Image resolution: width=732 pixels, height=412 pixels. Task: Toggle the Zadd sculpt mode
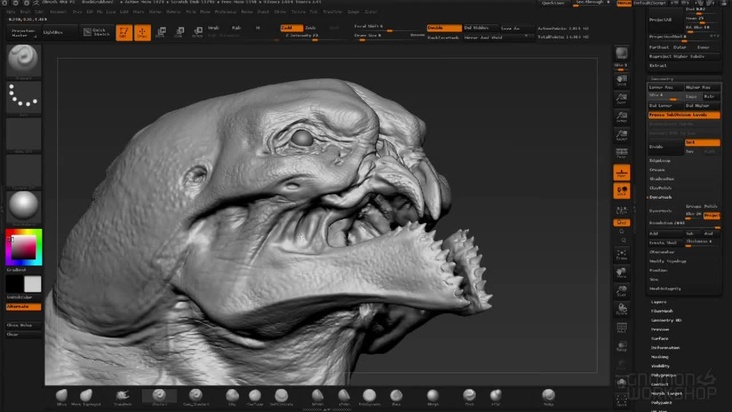[290, 28]
